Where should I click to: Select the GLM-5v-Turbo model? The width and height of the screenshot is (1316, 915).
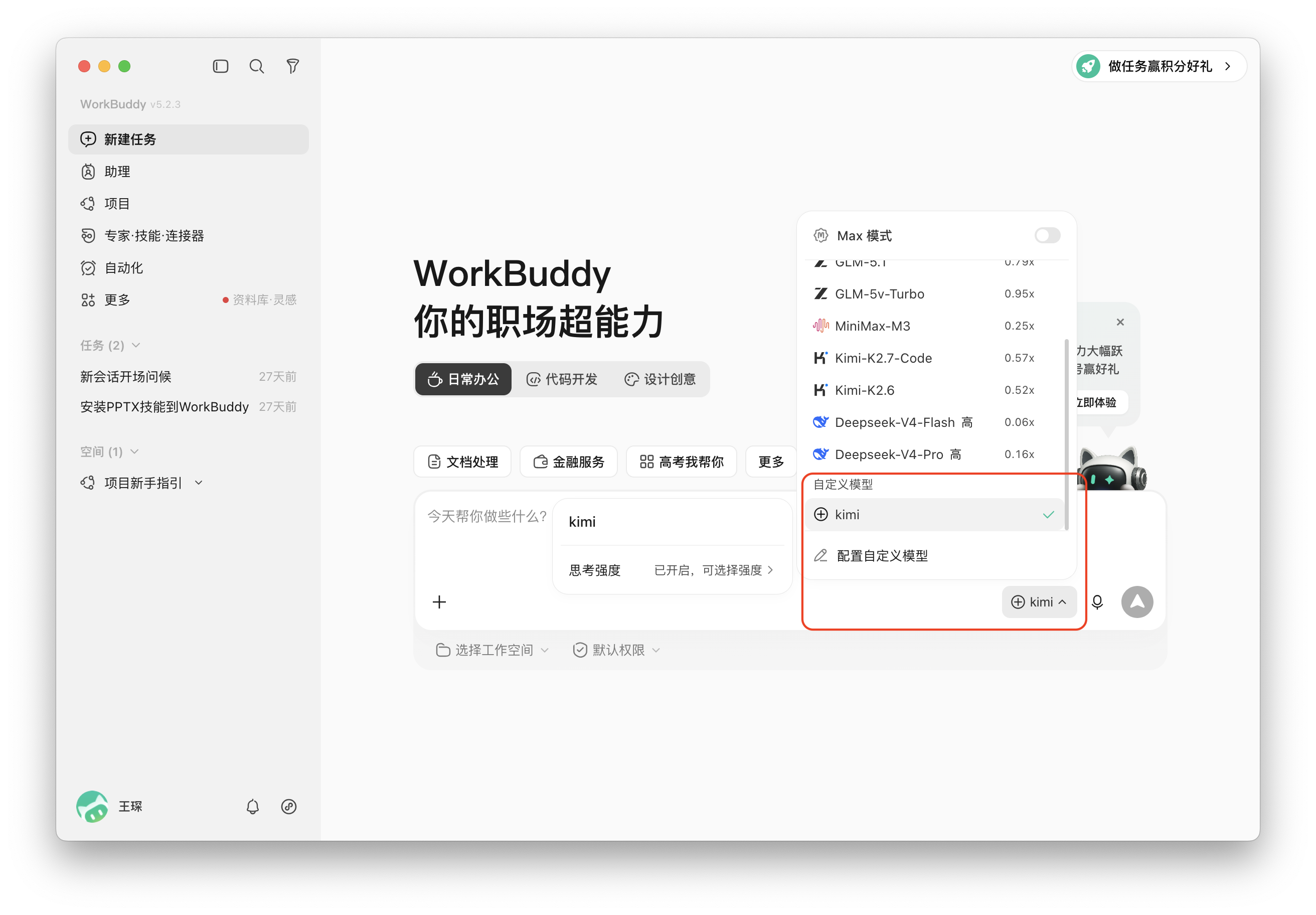click(x=935, y=294)
